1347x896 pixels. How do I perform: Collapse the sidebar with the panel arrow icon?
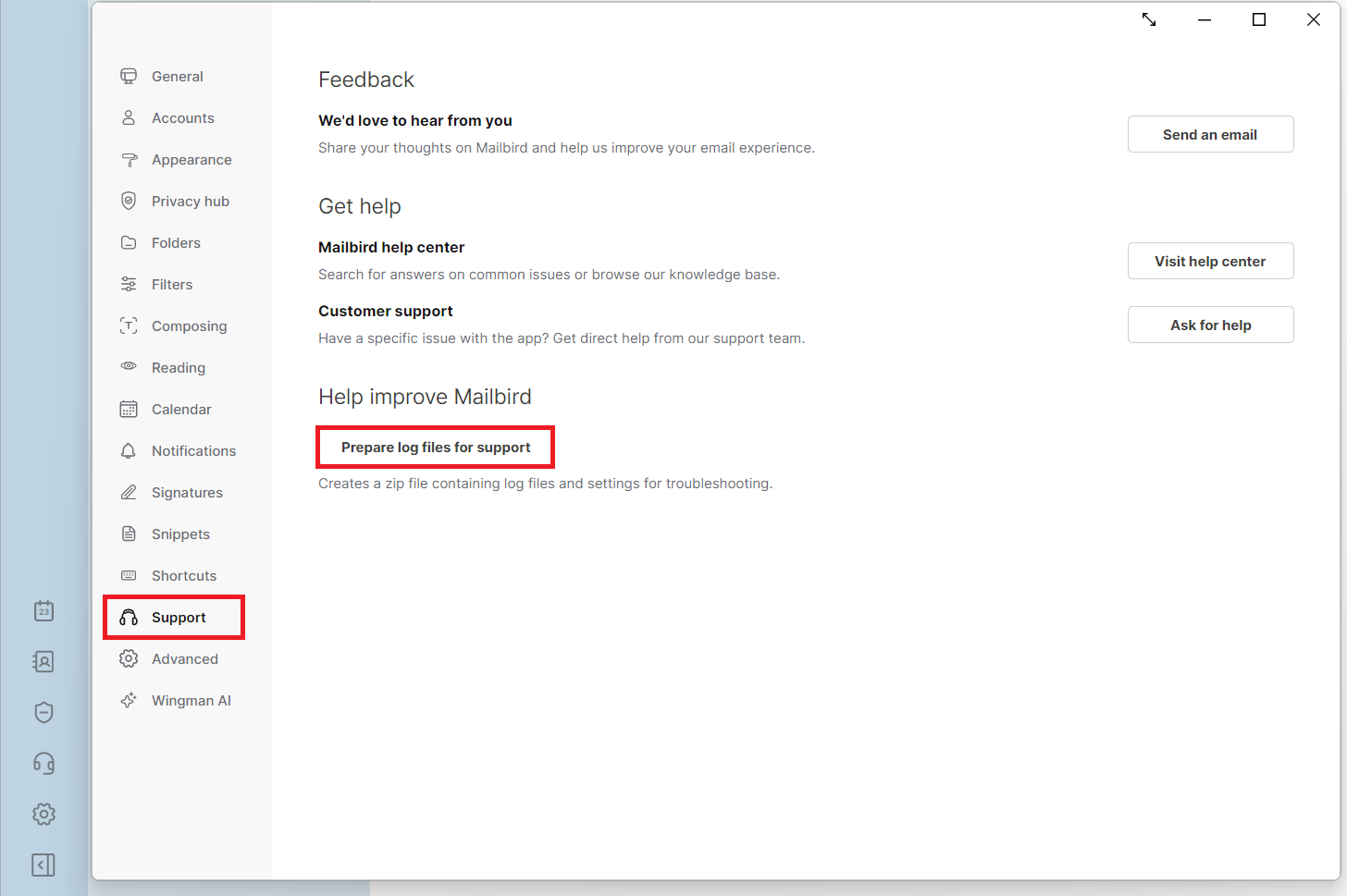tap(43, 865)
